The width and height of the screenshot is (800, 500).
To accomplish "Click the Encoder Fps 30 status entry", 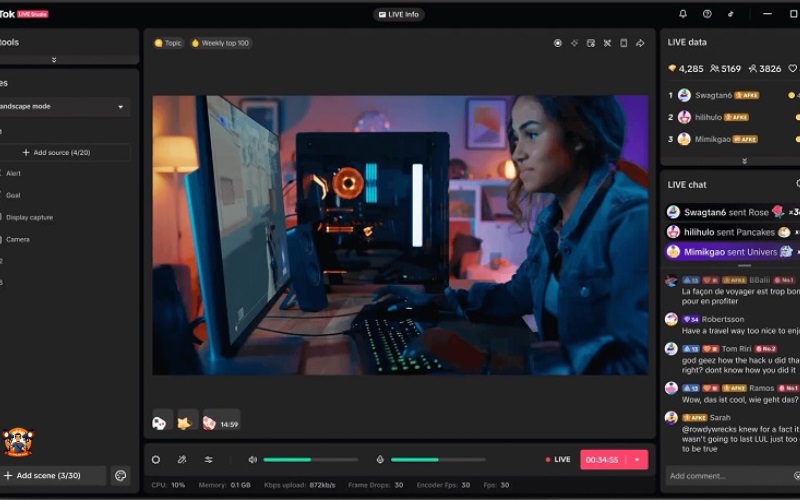I will (443, 485).
